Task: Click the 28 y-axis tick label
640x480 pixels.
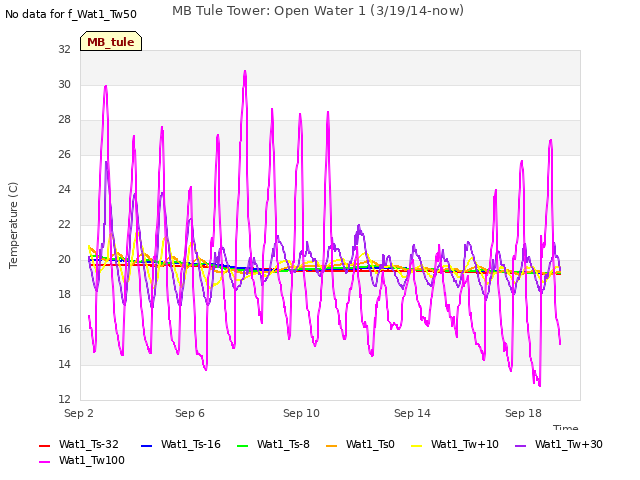Action: tap(64, 120)
